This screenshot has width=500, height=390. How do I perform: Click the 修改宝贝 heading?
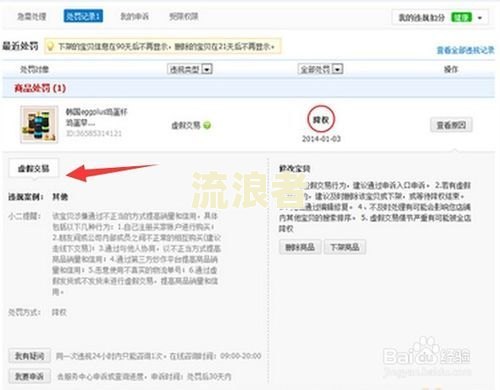pyautogui.click(x=295, y=169)
